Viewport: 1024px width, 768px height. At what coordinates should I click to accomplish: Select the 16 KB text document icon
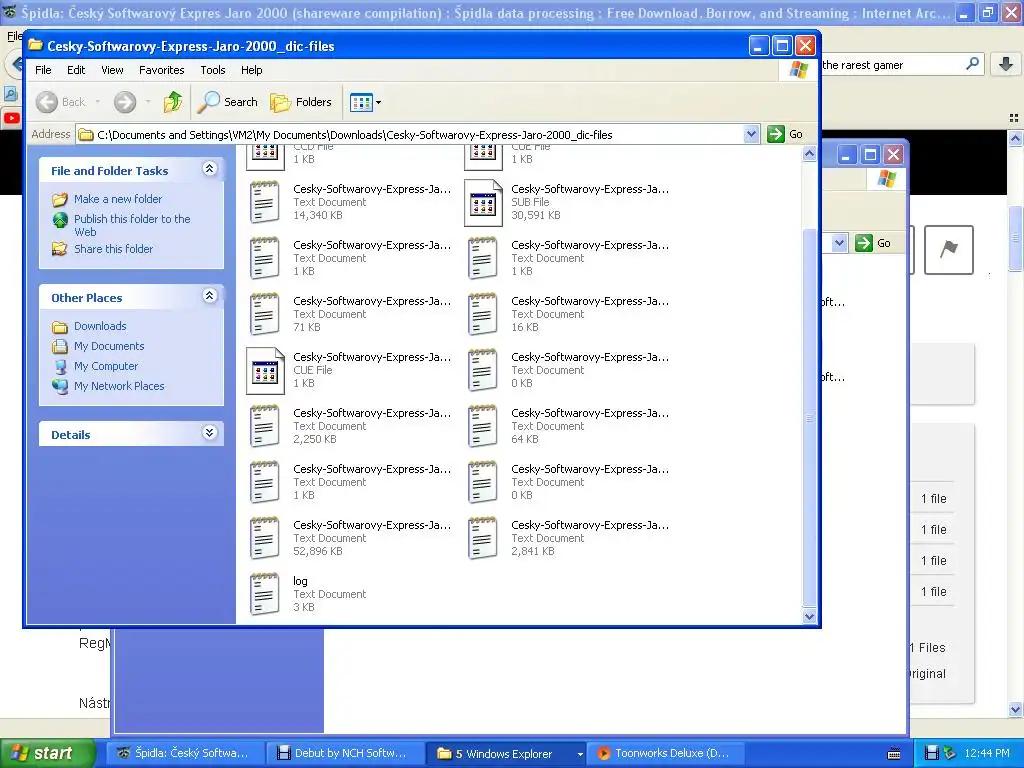point(483,314)
